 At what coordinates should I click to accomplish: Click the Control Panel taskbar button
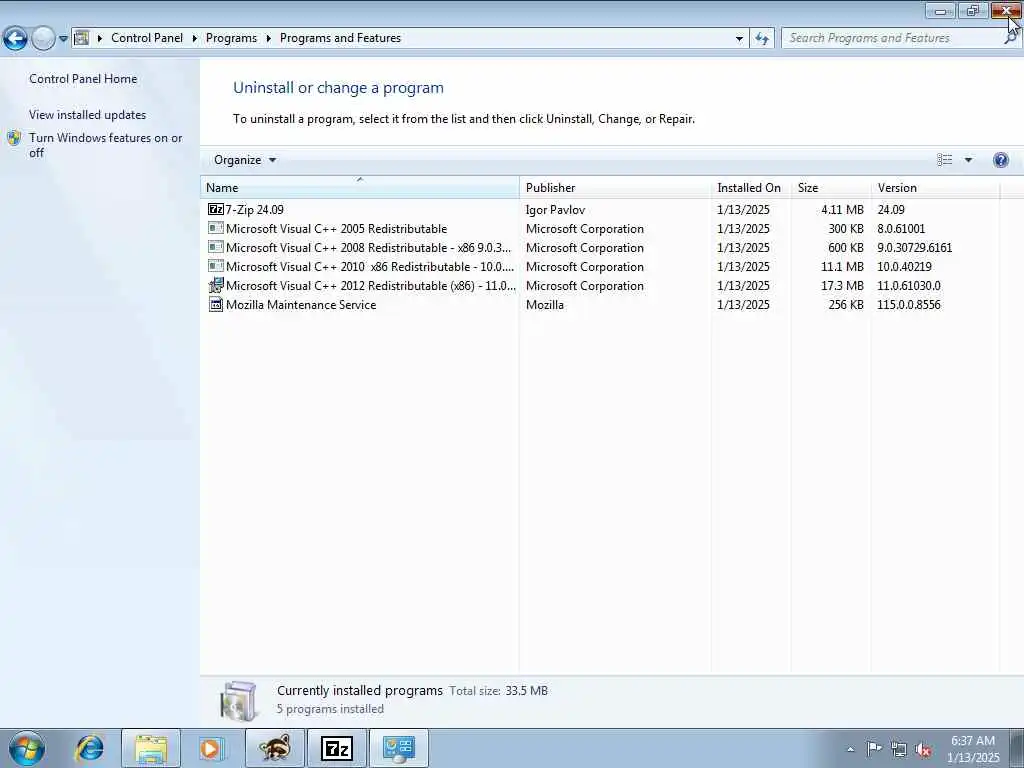coord(399,748)
